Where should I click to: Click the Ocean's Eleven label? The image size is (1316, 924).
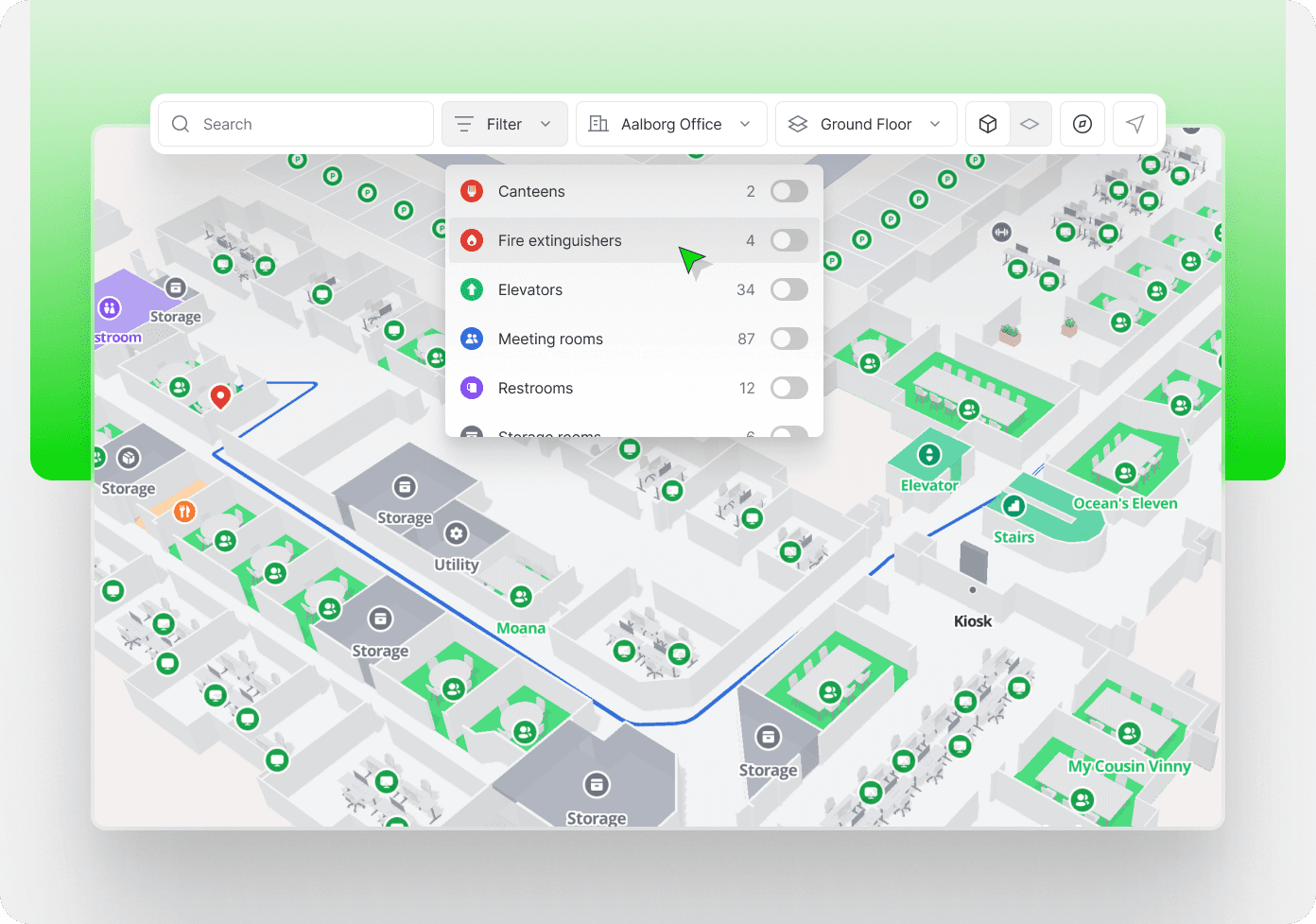(1125, 503)
